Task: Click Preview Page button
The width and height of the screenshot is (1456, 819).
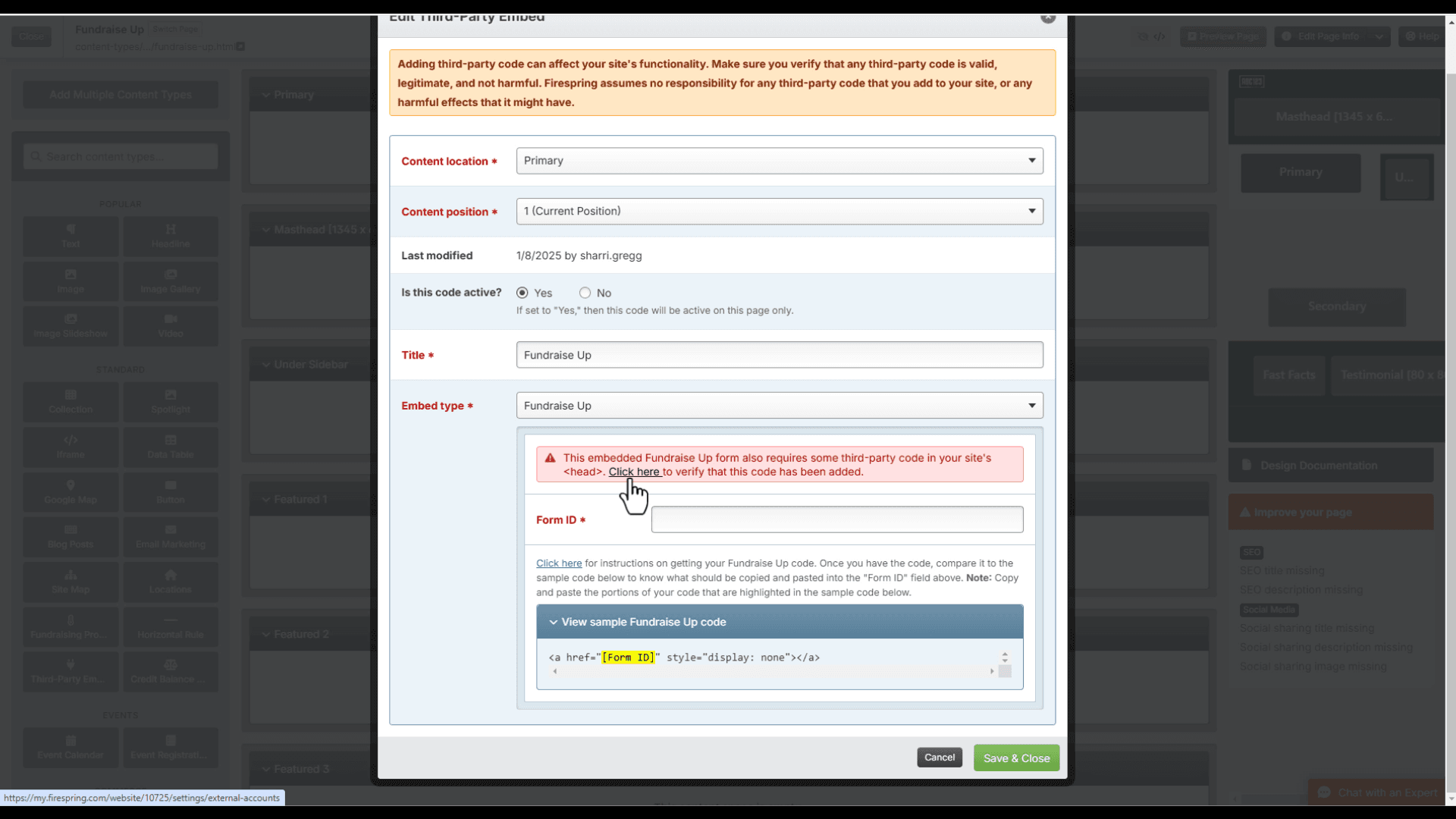Action: (x=1222, y=36)
